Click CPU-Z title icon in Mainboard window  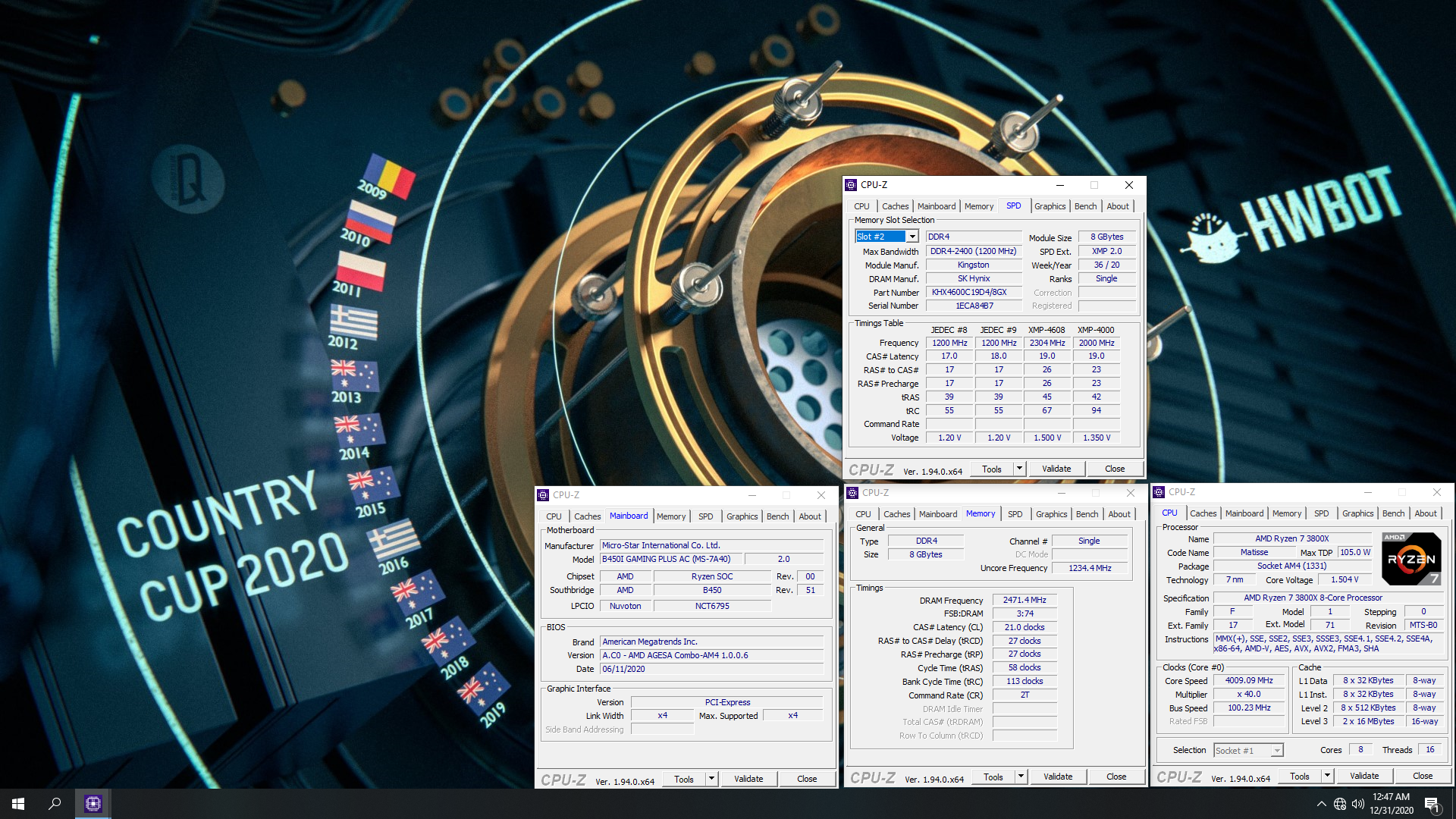coord(543,495)
